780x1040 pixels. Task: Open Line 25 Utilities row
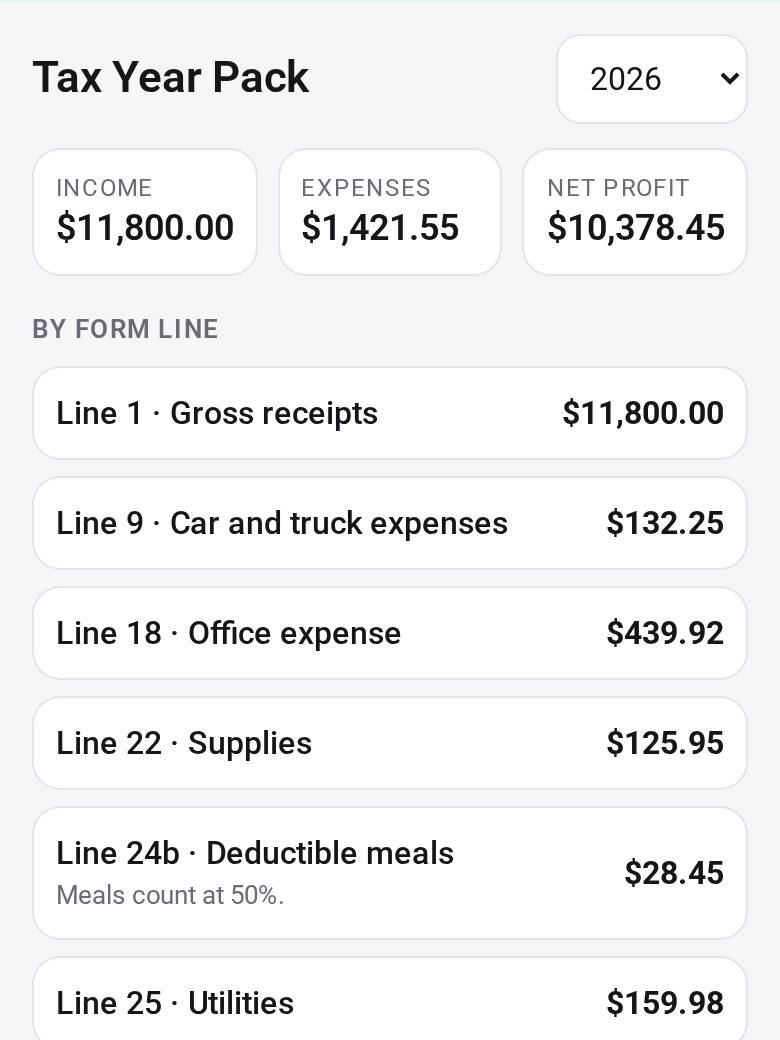click(x=390, y=999)
